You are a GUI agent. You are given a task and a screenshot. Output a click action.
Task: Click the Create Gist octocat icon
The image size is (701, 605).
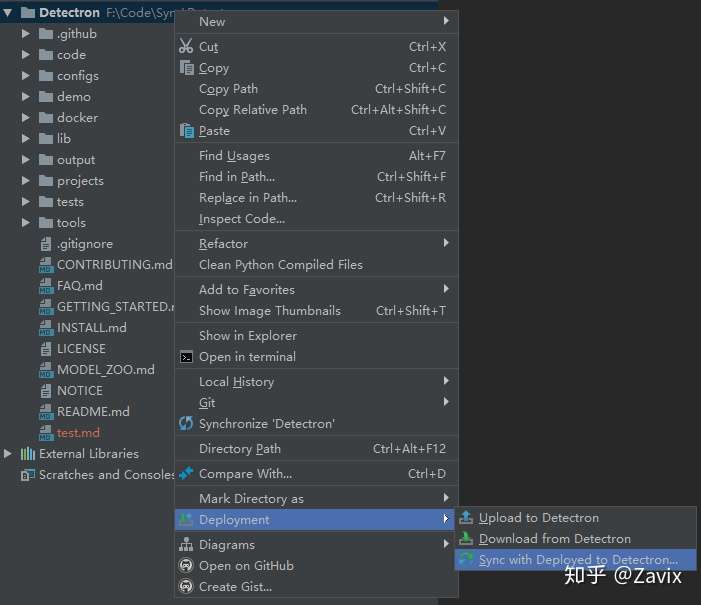pyautogui.click(x=186, y=586)
